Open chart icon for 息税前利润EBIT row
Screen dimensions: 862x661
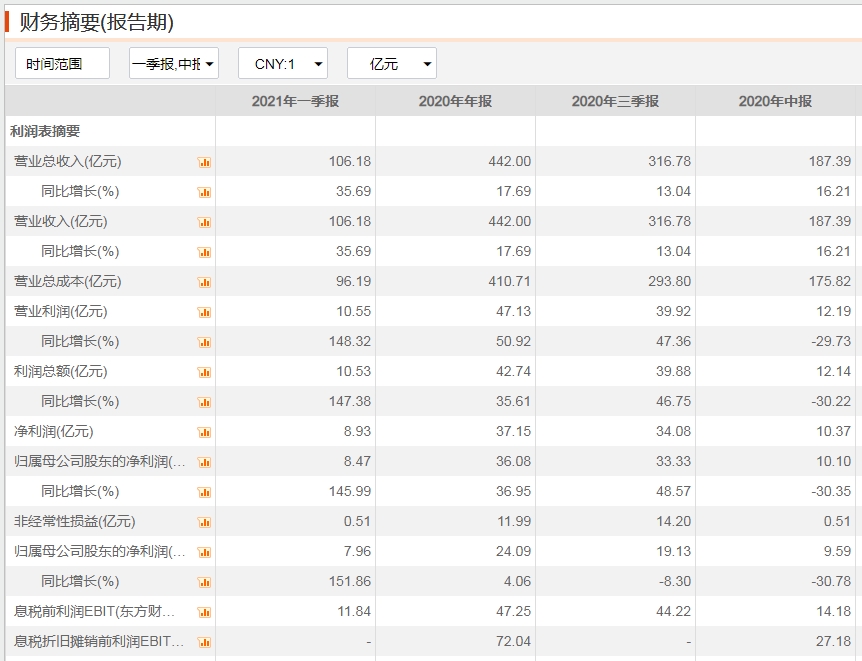point(204,612)
